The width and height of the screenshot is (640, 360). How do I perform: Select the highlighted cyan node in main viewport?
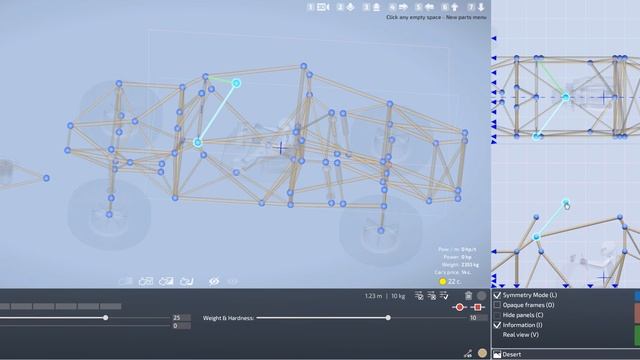click(x=236, y=83)
